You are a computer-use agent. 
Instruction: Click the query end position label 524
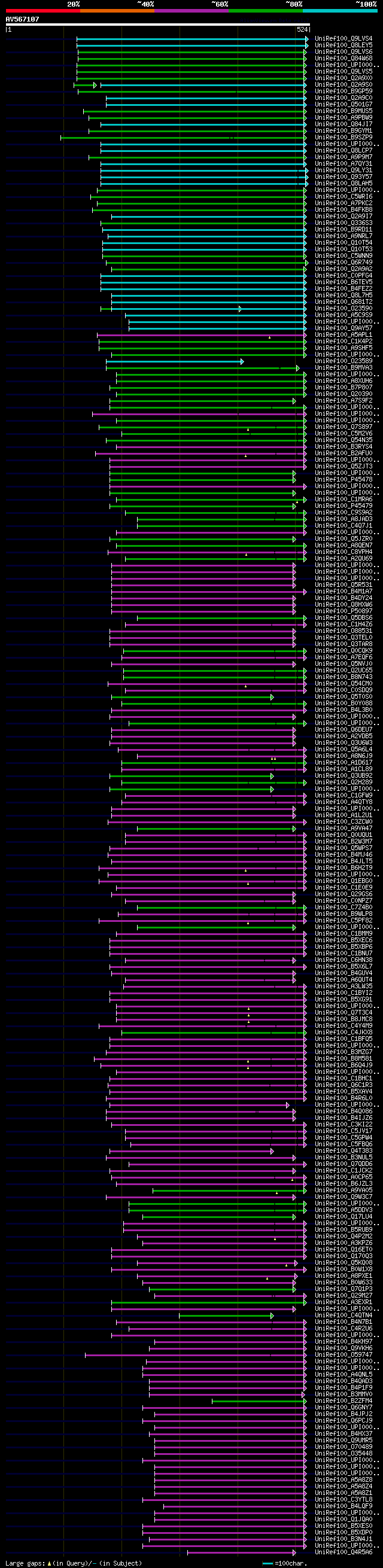(302, 29)
